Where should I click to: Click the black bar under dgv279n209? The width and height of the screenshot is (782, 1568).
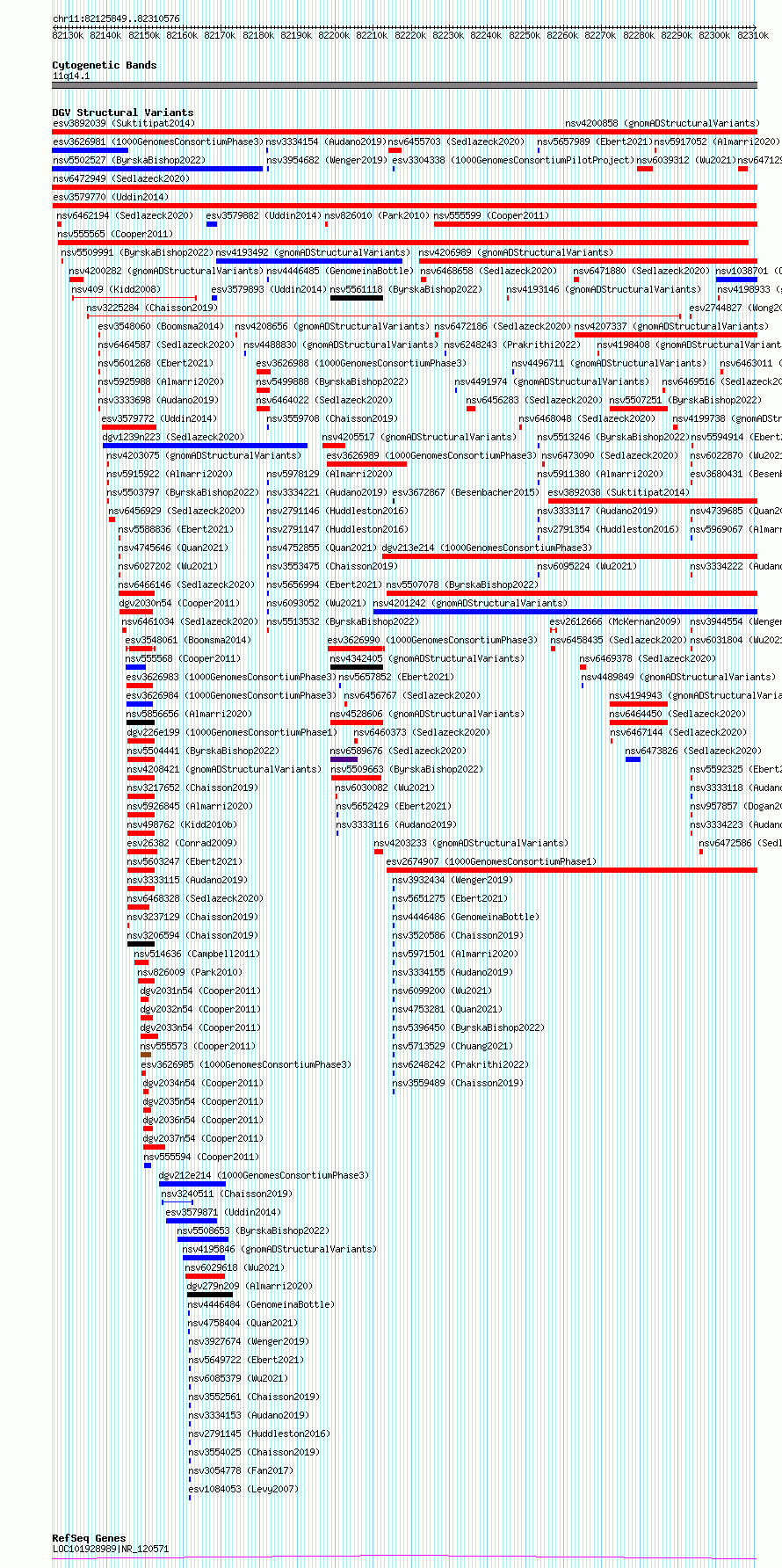[x=210, y=1295]
